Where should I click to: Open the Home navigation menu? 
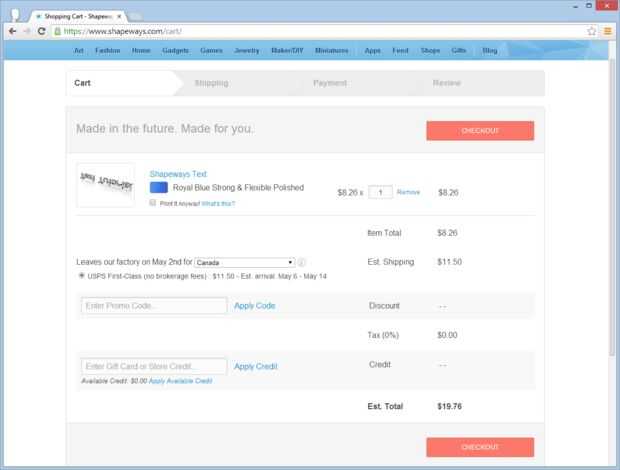[141, 51]
